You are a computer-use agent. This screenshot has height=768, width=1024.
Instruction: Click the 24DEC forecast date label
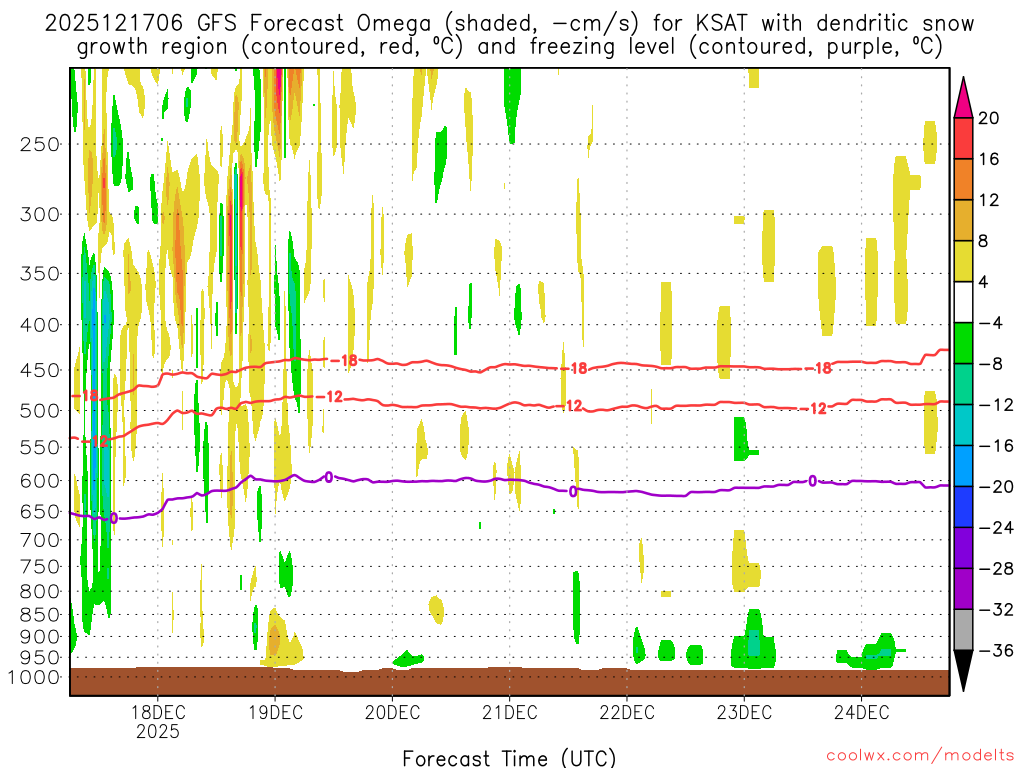click(861, 712)
